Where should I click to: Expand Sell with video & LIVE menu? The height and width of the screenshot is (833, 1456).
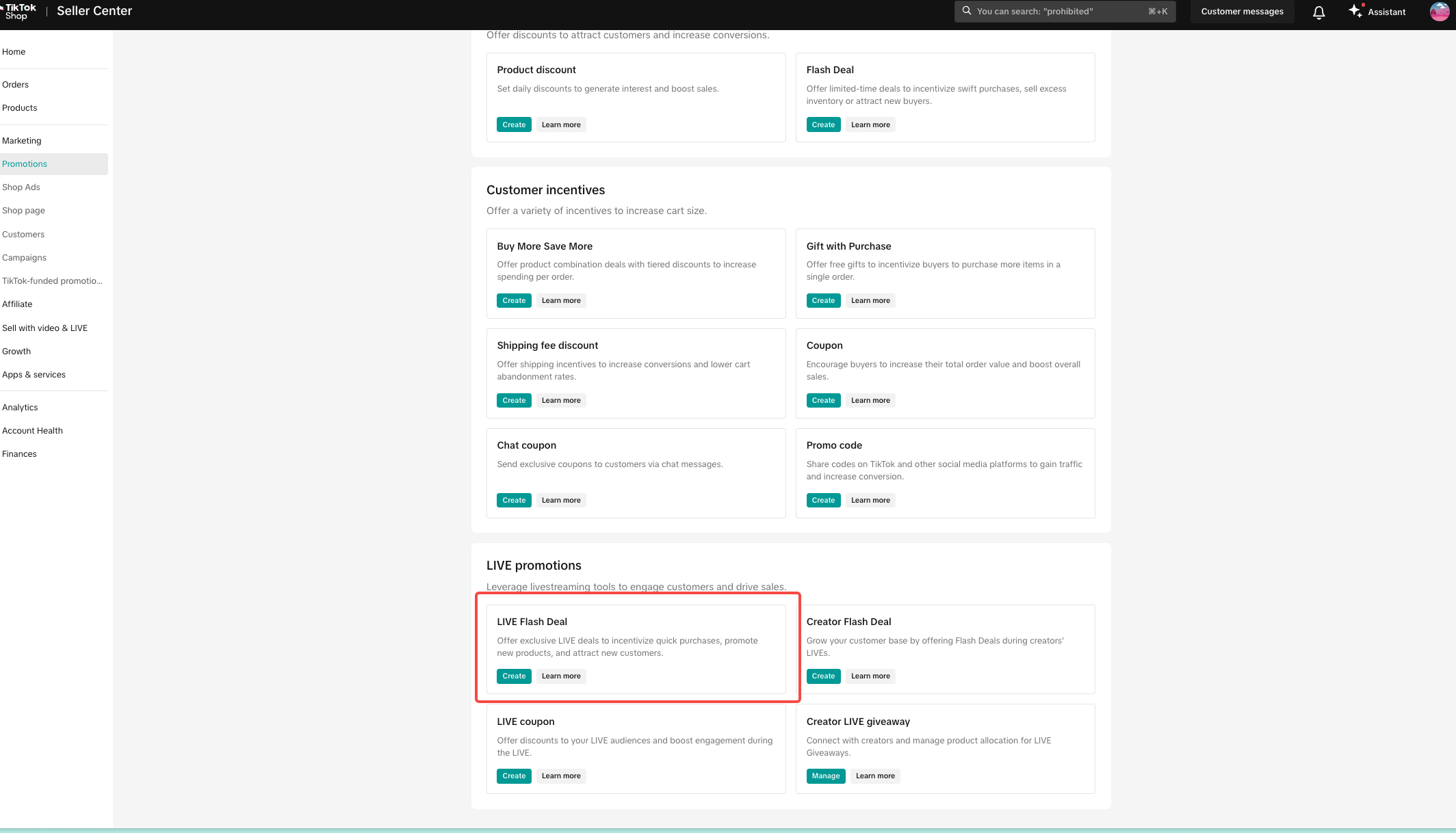coord(44,328)
